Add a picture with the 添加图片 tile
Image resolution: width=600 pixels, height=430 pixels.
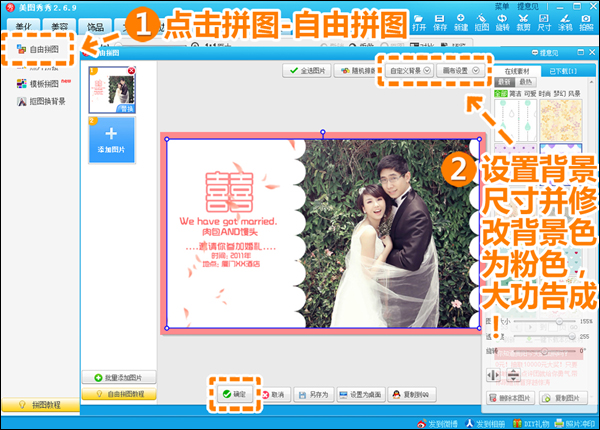[x=111, y=140]
